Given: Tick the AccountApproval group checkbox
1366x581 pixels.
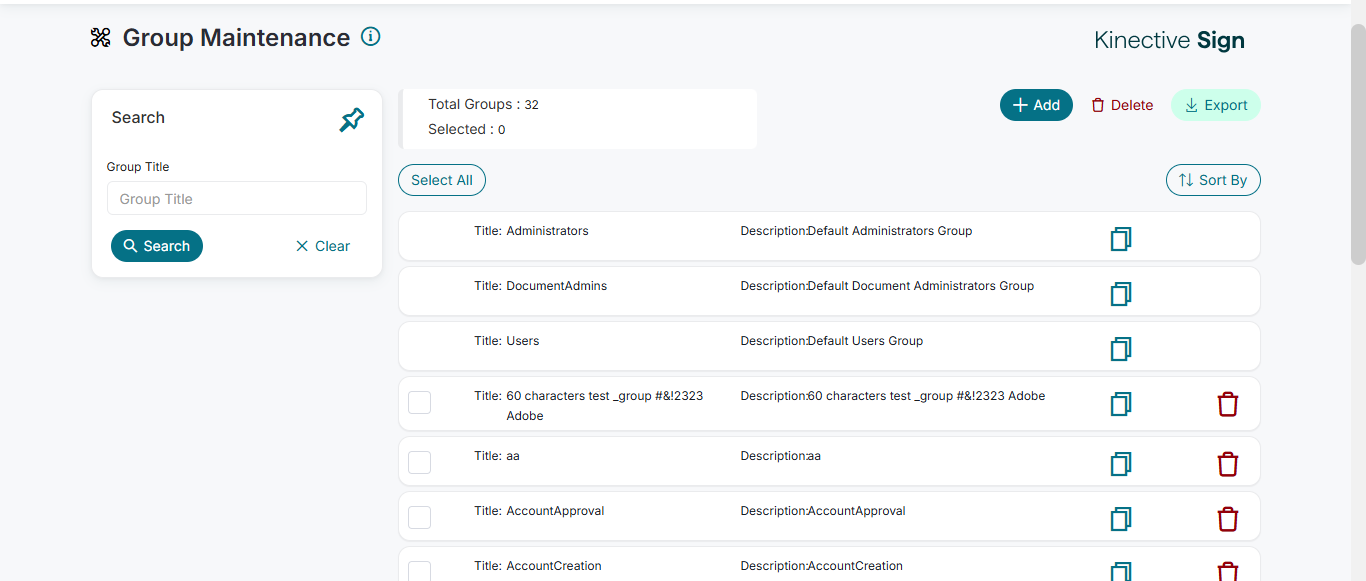Looking at the screenshot, I should click(x=420, y=517).
